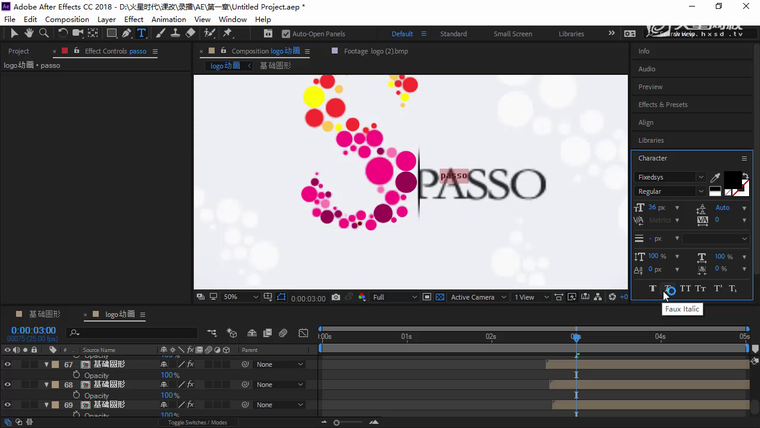Switch to the Footage logo (2).bmp tab
This screenshot has height=428, width=760.
(x=376, y=51)
